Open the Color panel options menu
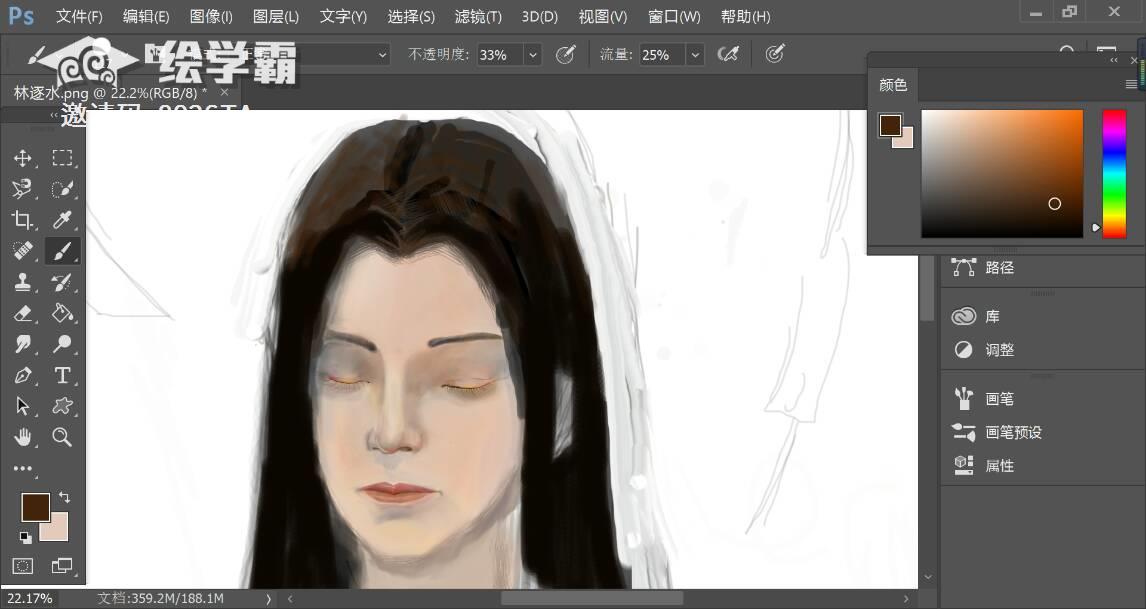This screenshot has height=609, width=1146. (1131, 85)
